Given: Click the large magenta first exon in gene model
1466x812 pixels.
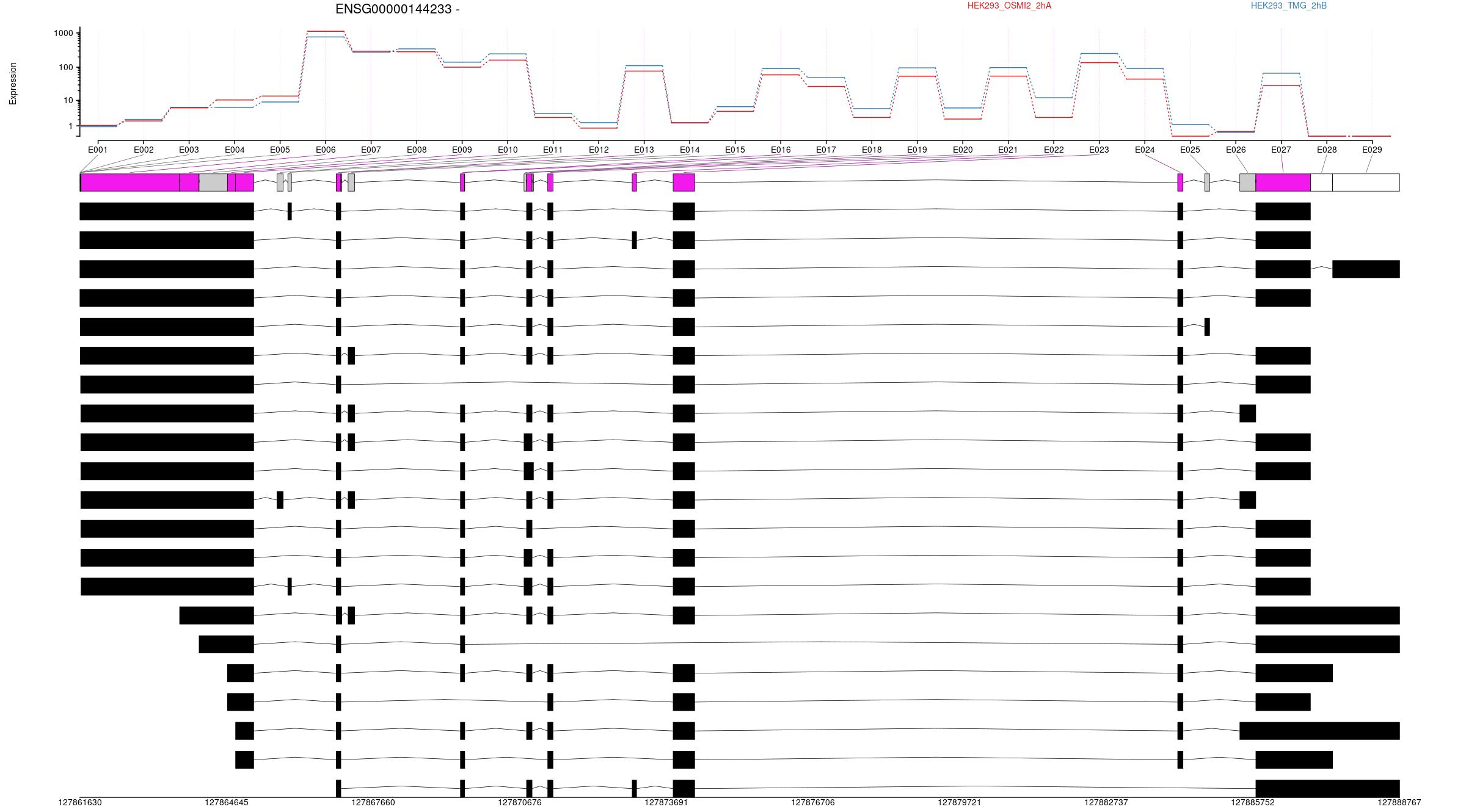Looking at the screenshot, I should point(130,183).
